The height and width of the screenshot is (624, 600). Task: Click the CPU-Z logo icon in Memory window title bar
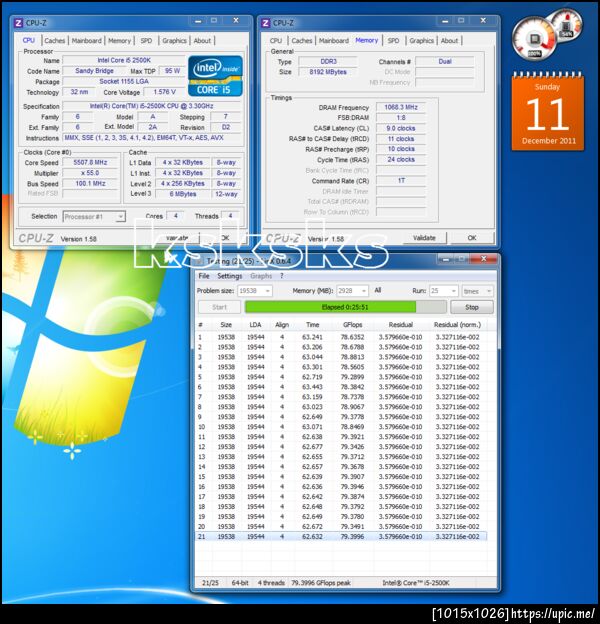click(266, 23)
